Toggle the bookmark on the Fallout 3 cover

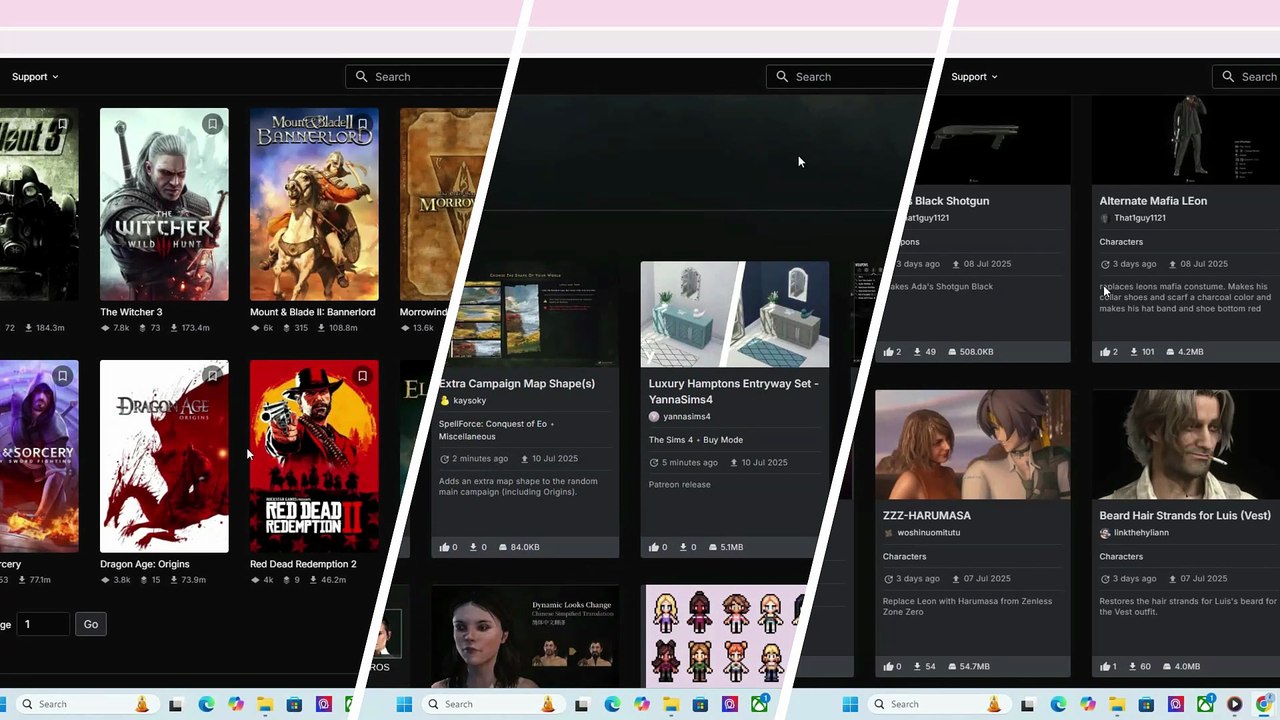click(x=62, y=124)
